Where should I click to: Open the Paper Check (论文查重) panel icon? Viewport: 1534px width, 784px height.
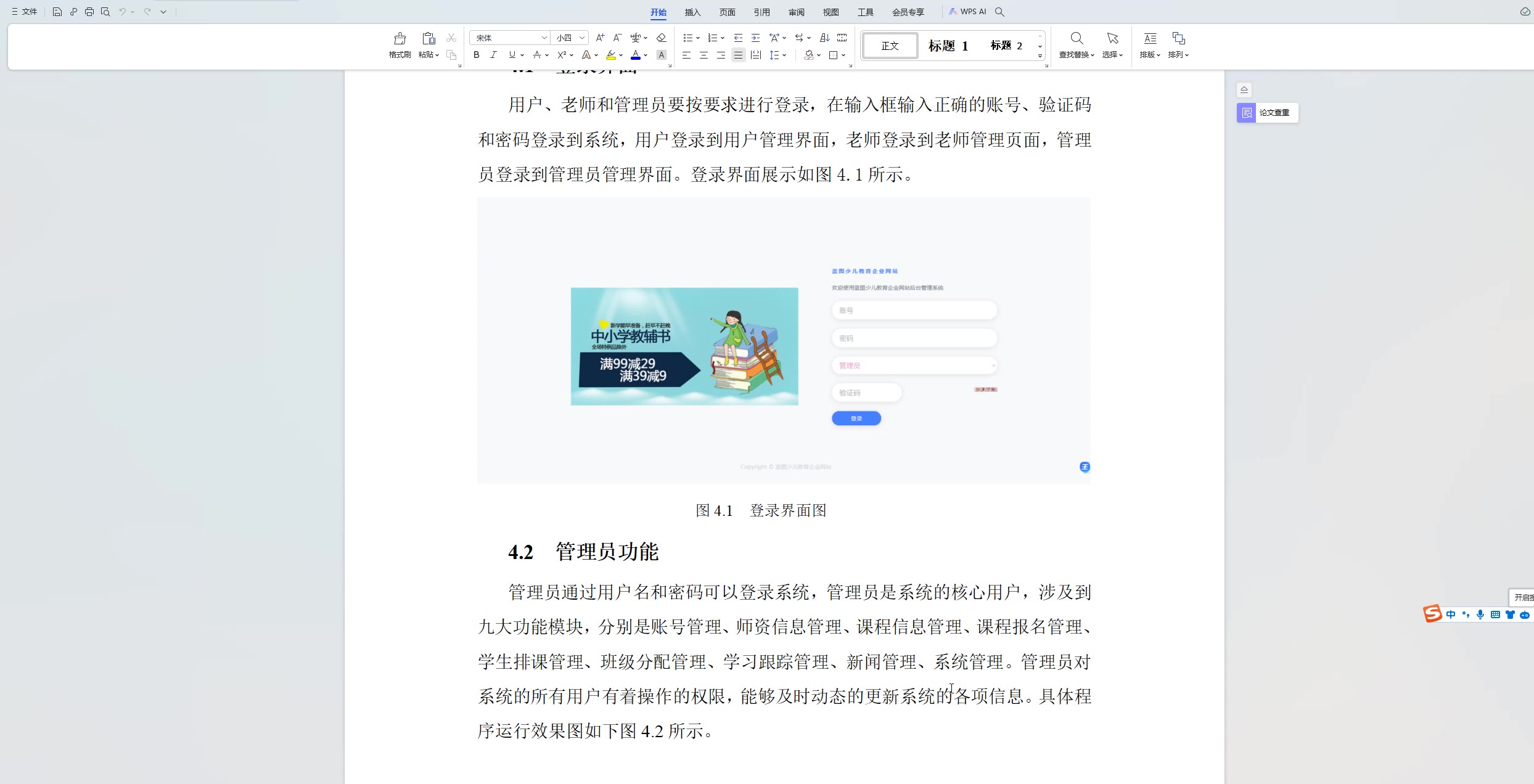pyautogui.click(x=1246, y=113)
